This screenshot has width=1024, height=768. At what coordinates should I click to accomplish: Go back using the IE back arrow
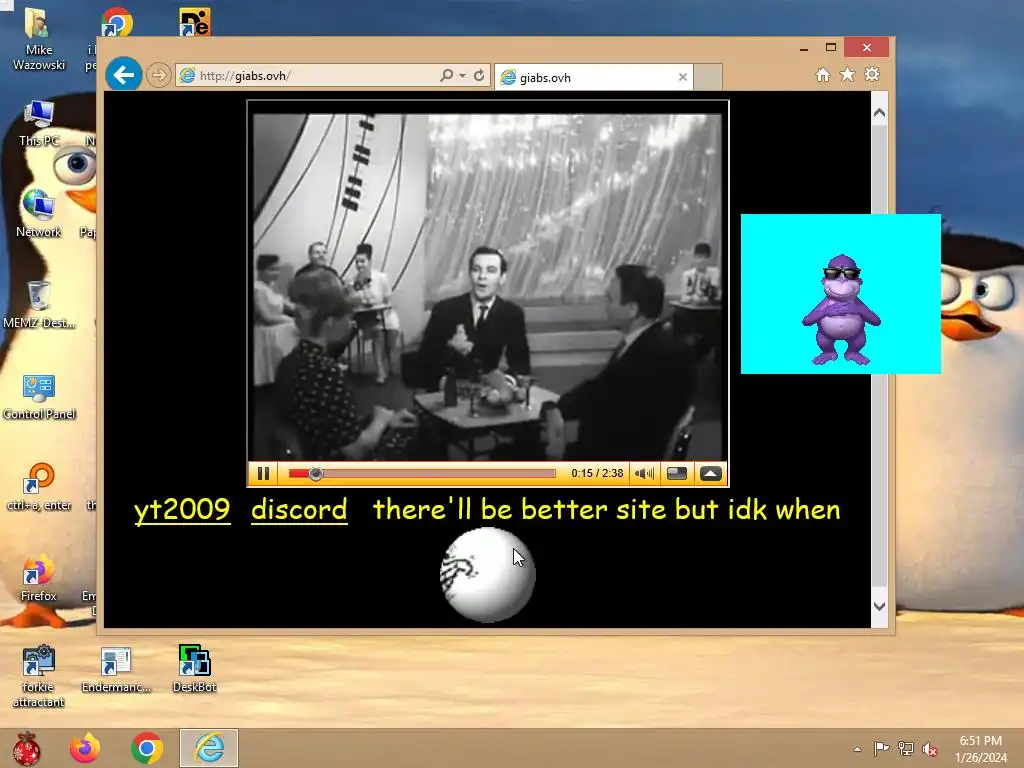123,74
